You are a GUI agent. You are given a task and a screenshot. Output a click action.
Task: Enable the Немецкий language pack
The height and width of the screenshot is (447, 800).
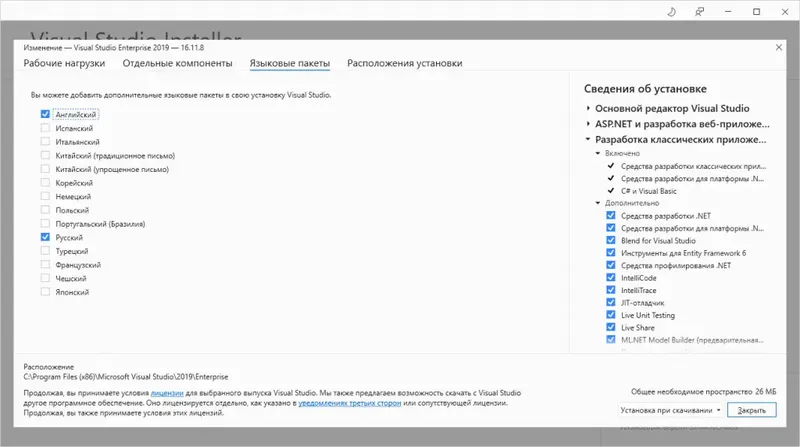pos(45,196)
